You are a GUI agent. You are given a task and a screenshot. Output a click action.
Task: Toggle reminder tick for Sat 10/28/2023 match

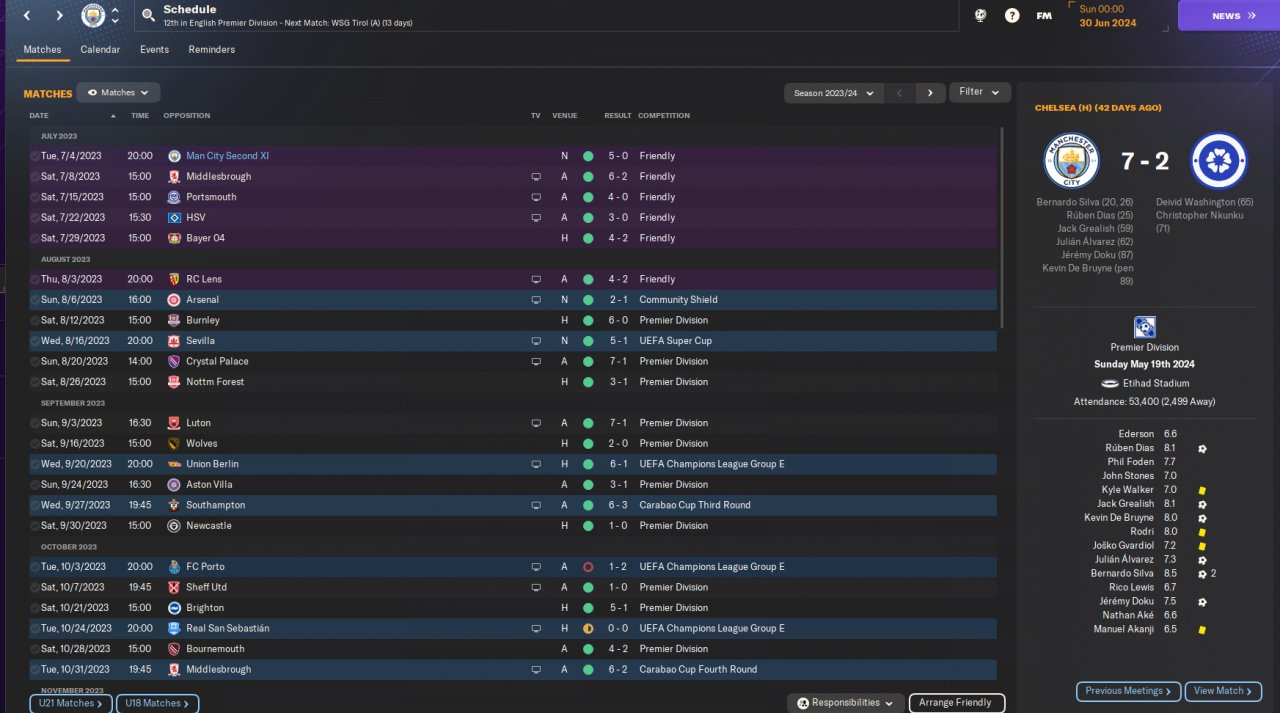pyautogui.click(x=35, y=649)
